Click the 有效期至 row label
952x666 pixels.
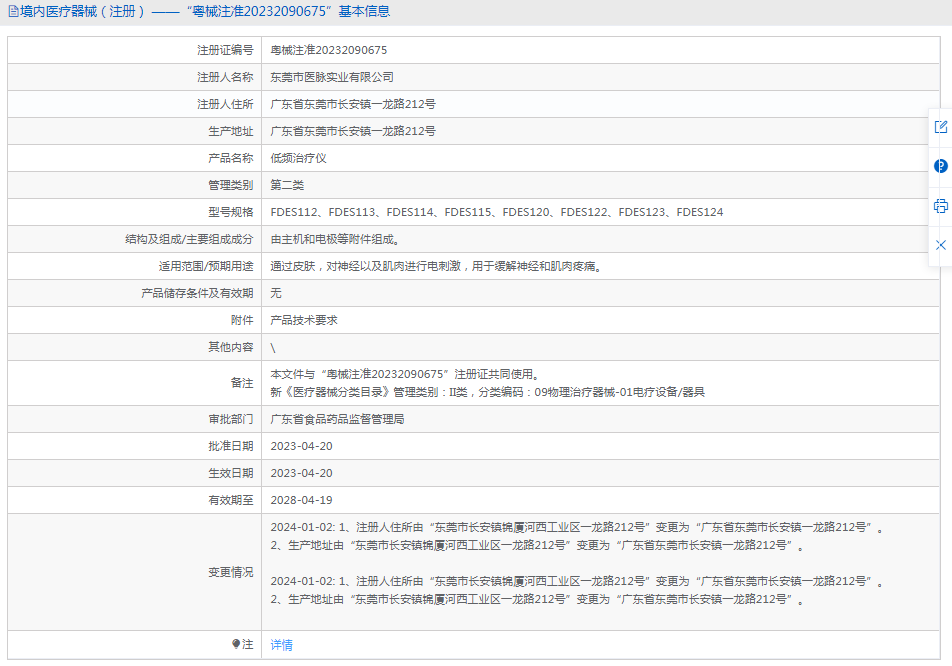[x=231, y=500]
